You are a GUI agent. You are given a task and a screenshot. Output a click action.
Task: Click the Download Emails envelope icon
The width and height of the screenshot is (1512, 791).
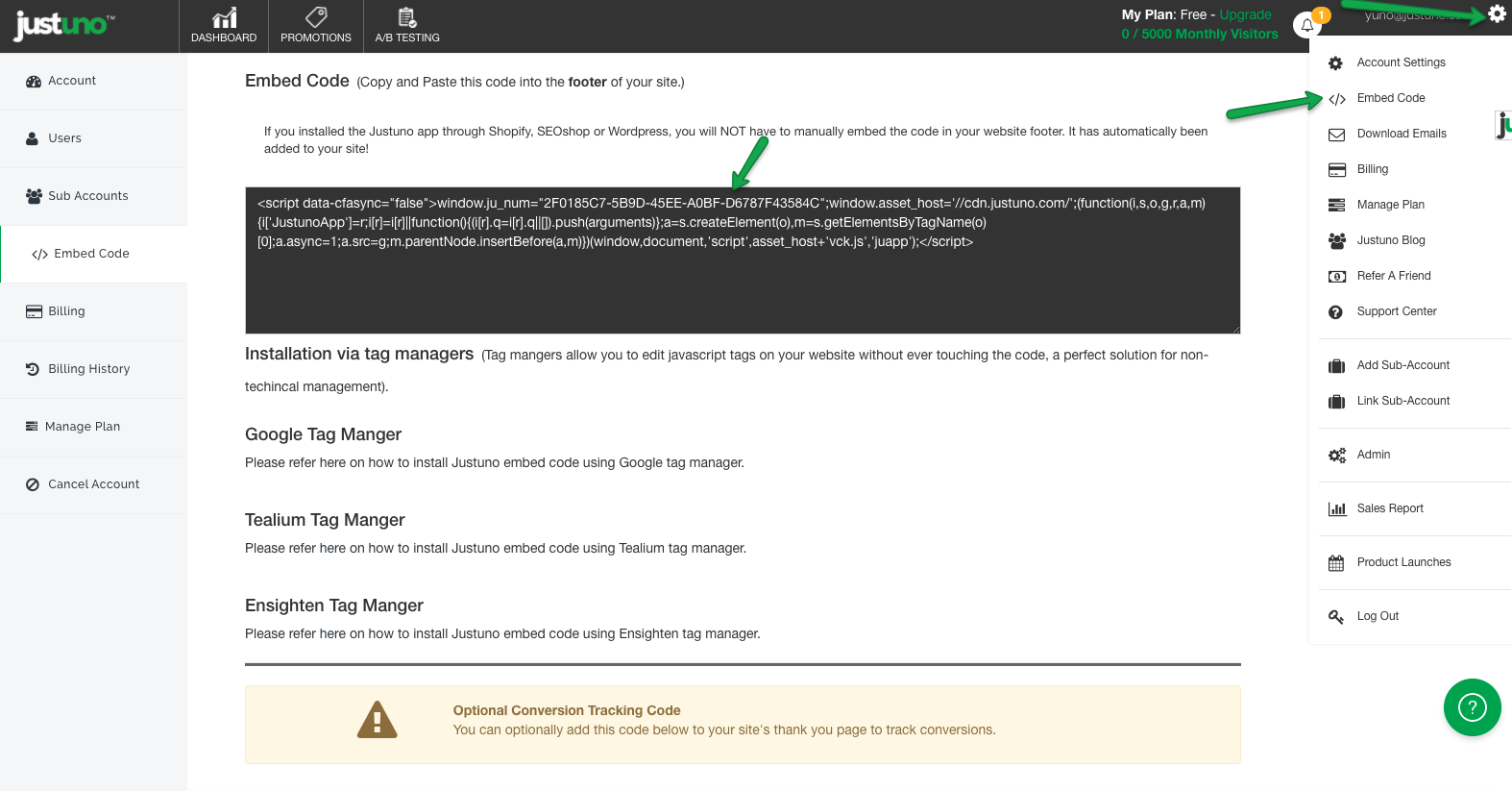click(x=1336, y=135)
